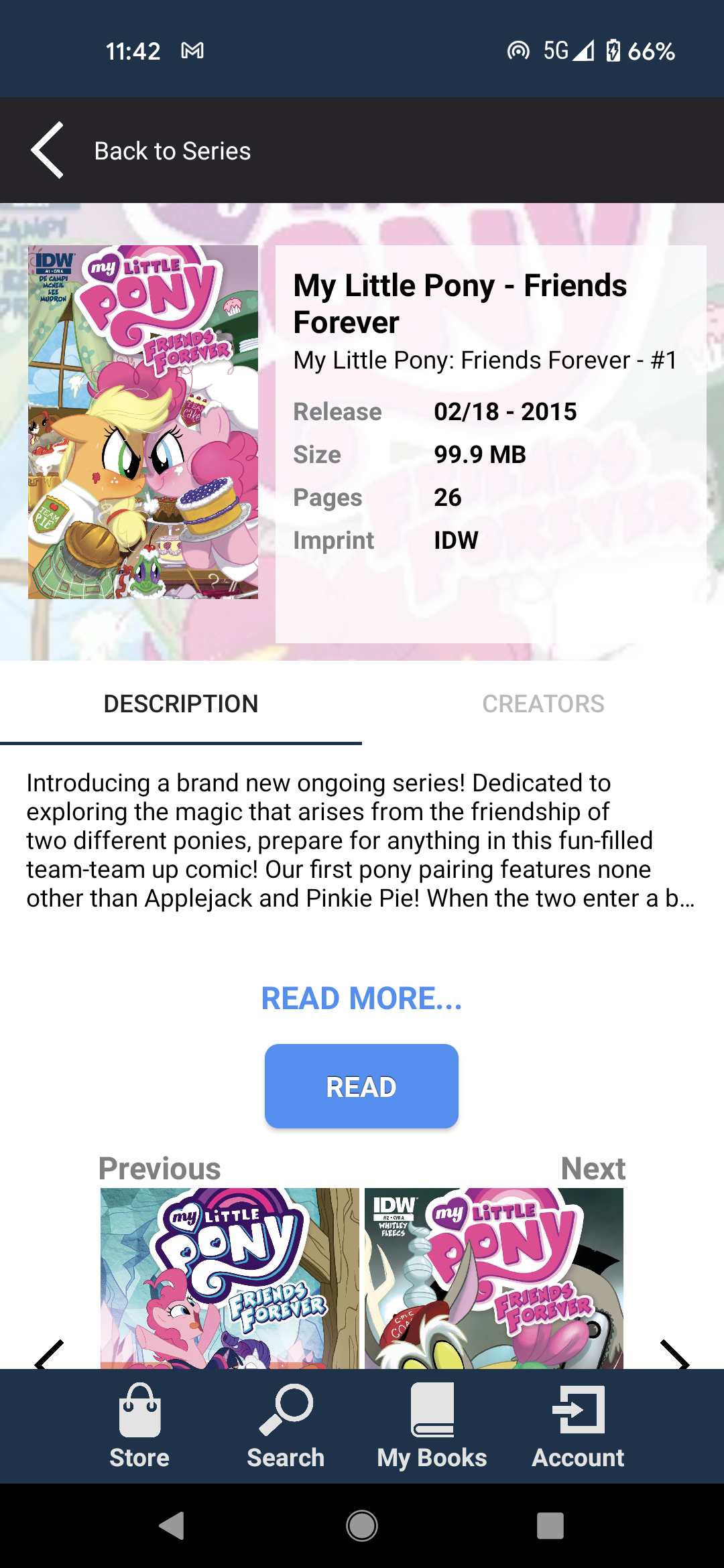724x1568 pixels.
Task: Open the Search magnifier icon
Action: [x=286, y=1410]
